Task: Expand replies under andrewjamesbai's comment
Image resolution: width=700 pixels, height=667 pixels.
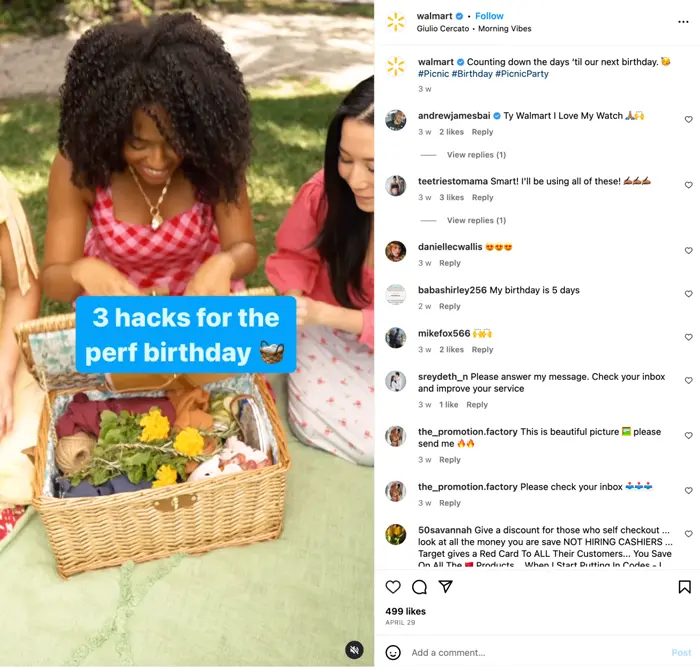Action: click(x=476, y=155)
